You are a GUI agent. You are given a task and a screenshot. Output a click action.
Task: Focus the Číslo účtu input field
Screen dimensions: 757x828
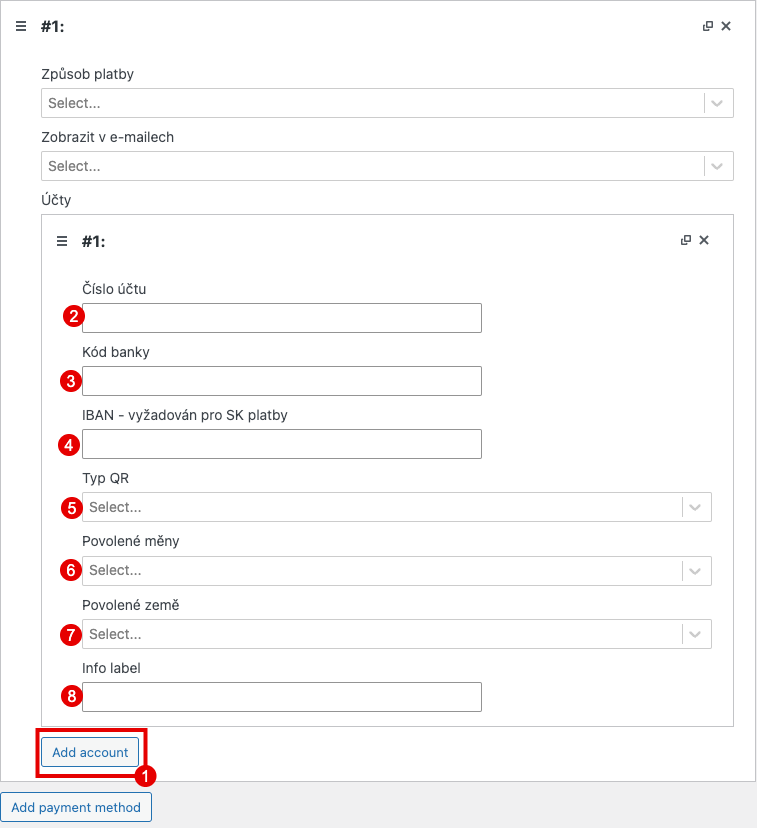click(282, 318)
